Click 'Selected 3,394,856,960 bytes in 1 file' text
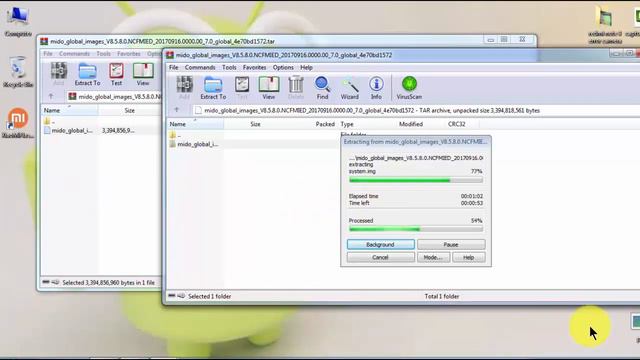Screen dimensions: 640x360 (109, 282)
